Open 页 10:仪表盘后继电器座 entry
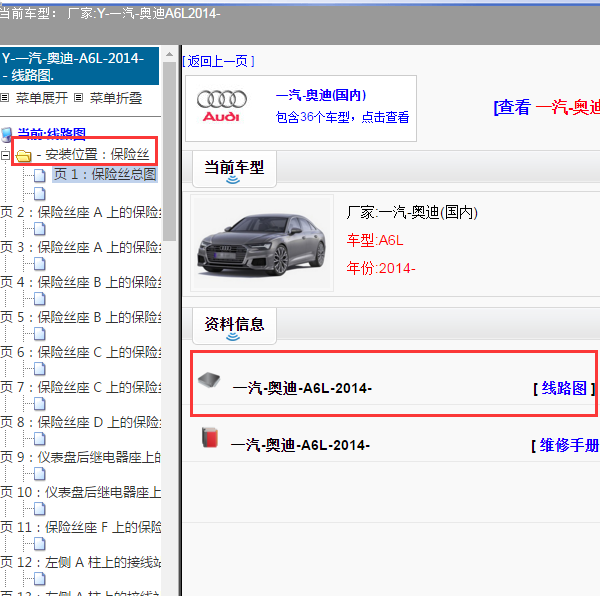Image resolution: width=600 pixels, height=596 pixels. 80,492
